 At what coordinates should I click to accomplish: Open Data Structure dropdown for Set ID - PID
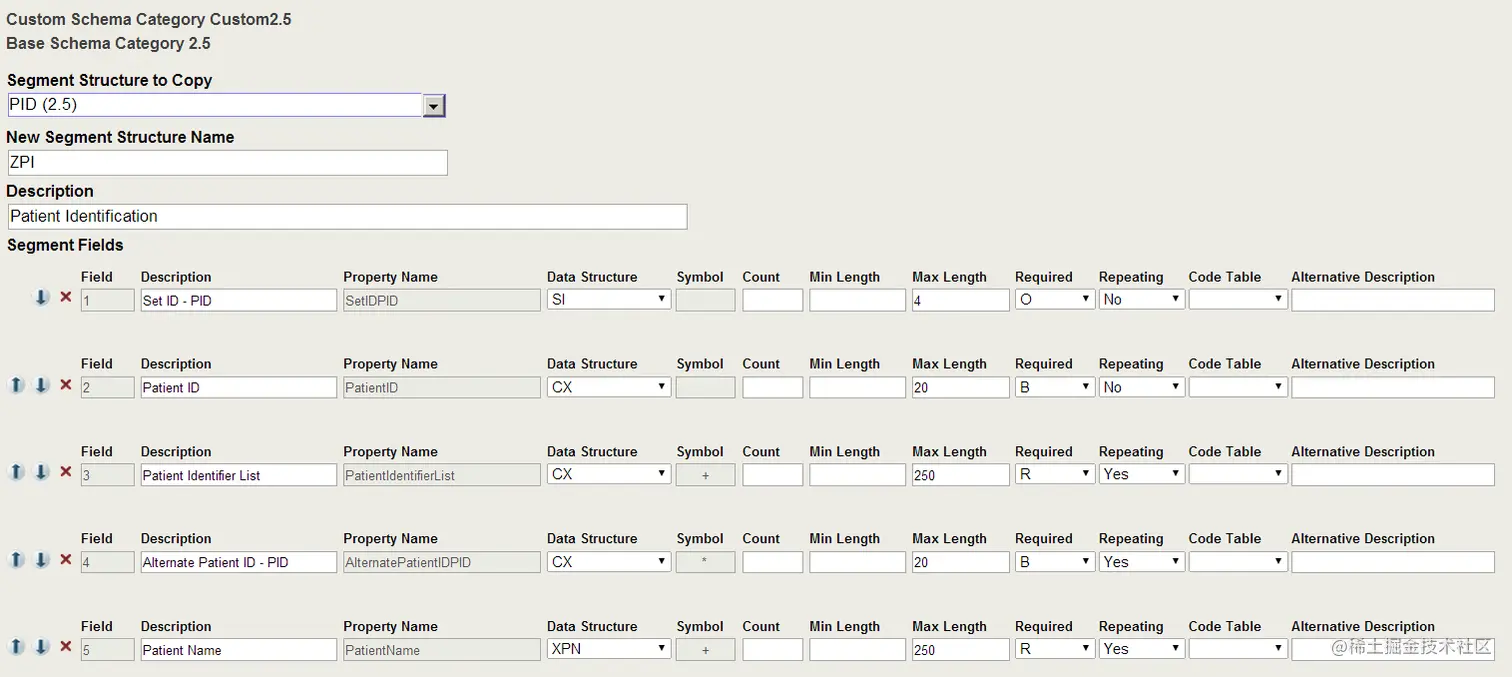coord(609,299)
